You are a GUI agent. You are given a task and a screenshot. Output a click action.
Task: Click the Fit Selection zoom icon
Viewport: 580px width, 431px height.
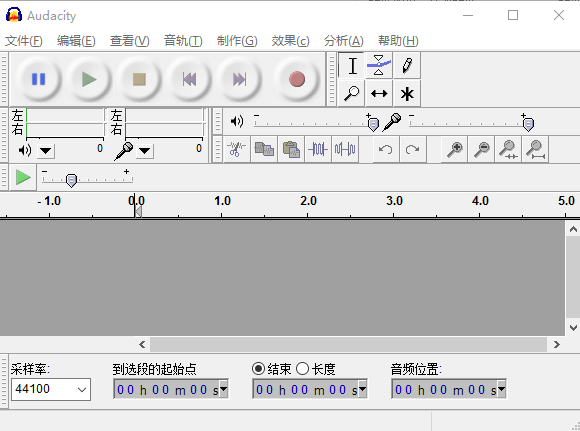(x=508, y=149)
